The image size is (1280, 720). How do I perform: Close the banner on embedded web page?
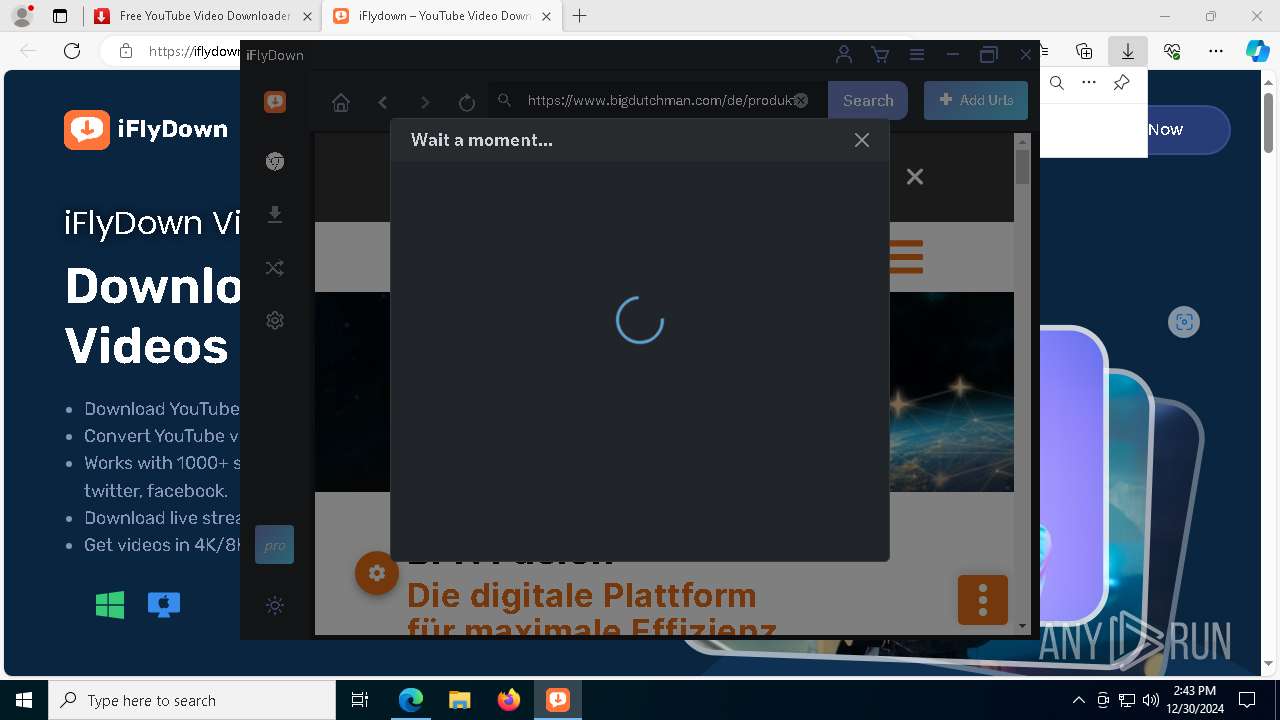tap(914, 177)
